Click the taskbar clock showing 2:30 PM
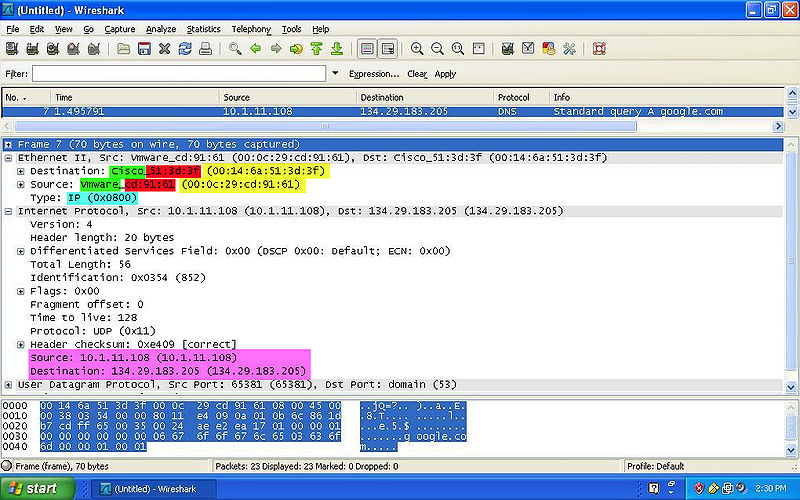Screen dimensions: 800x500 coord(771,488)
